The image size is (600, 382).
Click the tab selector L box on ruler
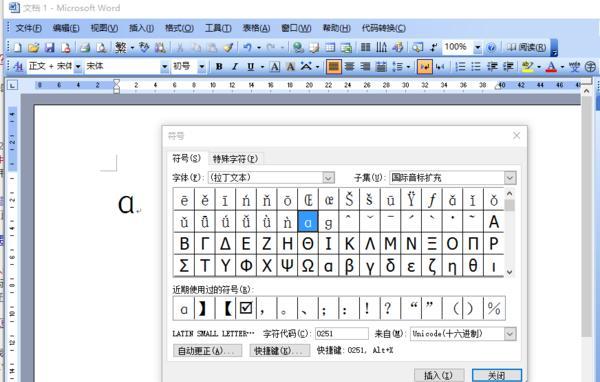click(x=12, y=85)
